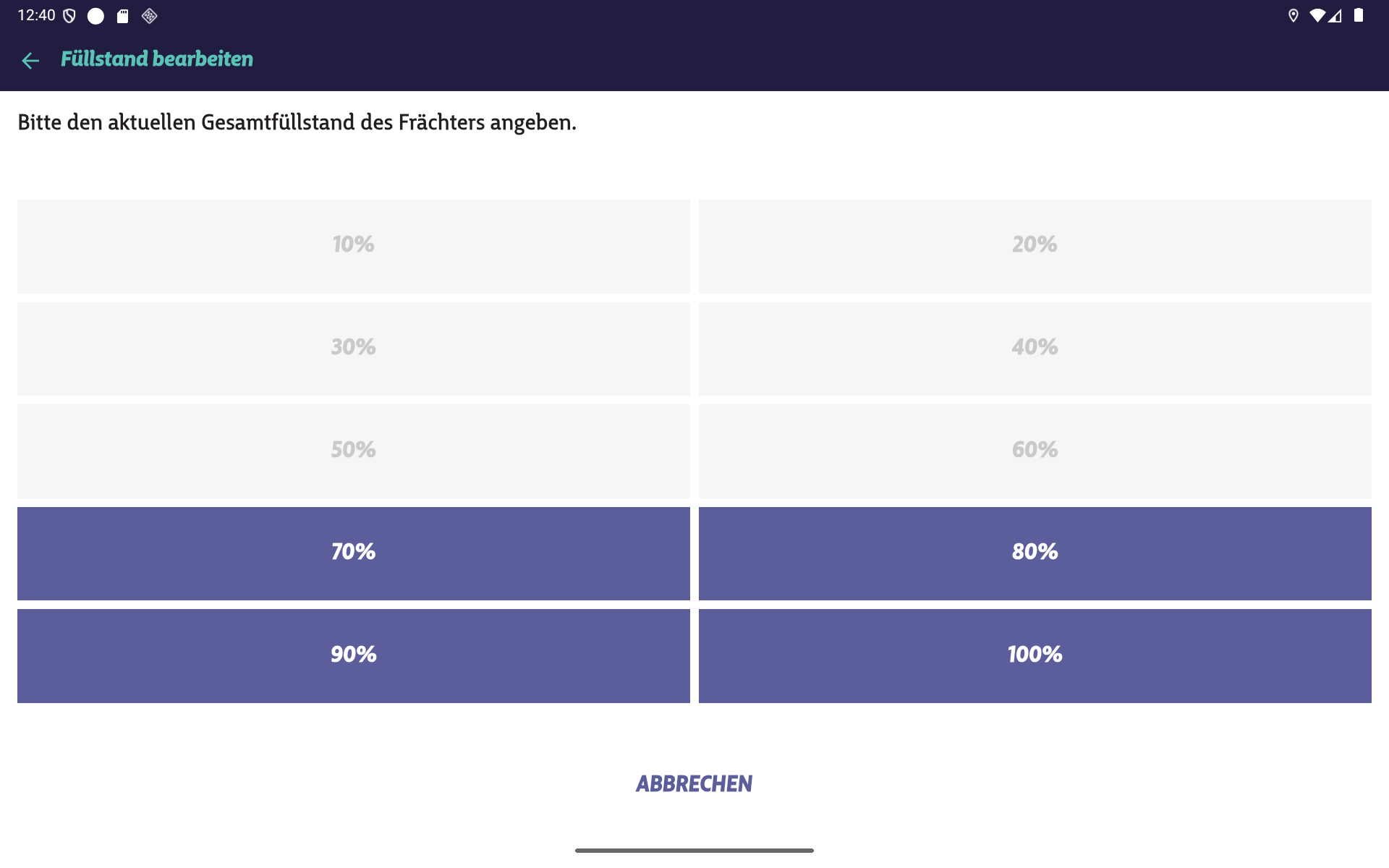
Task: Select the 60% fill level option
Action: (1035, 451)
